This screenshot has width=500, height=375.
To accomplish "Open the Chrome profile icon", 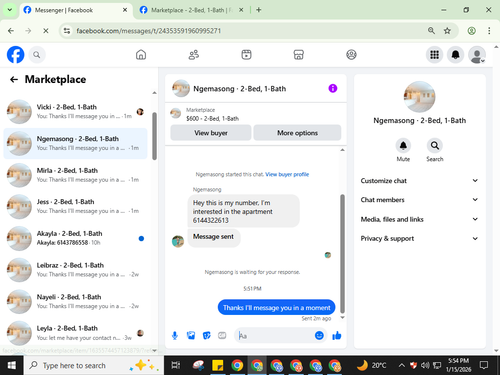I will pos(471,31).
